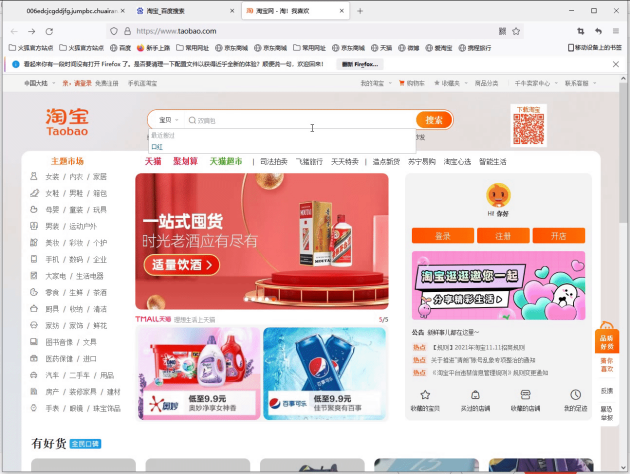Open the 百度 bookmark

pos(121,48)
